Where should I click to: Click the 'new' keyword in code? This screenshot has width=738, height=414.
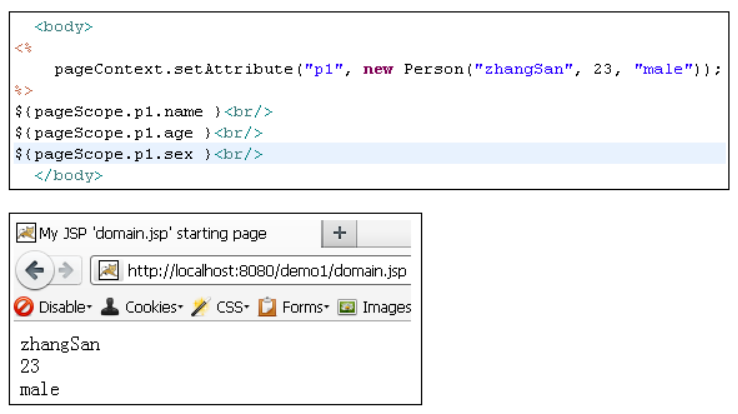pos(378,70)
